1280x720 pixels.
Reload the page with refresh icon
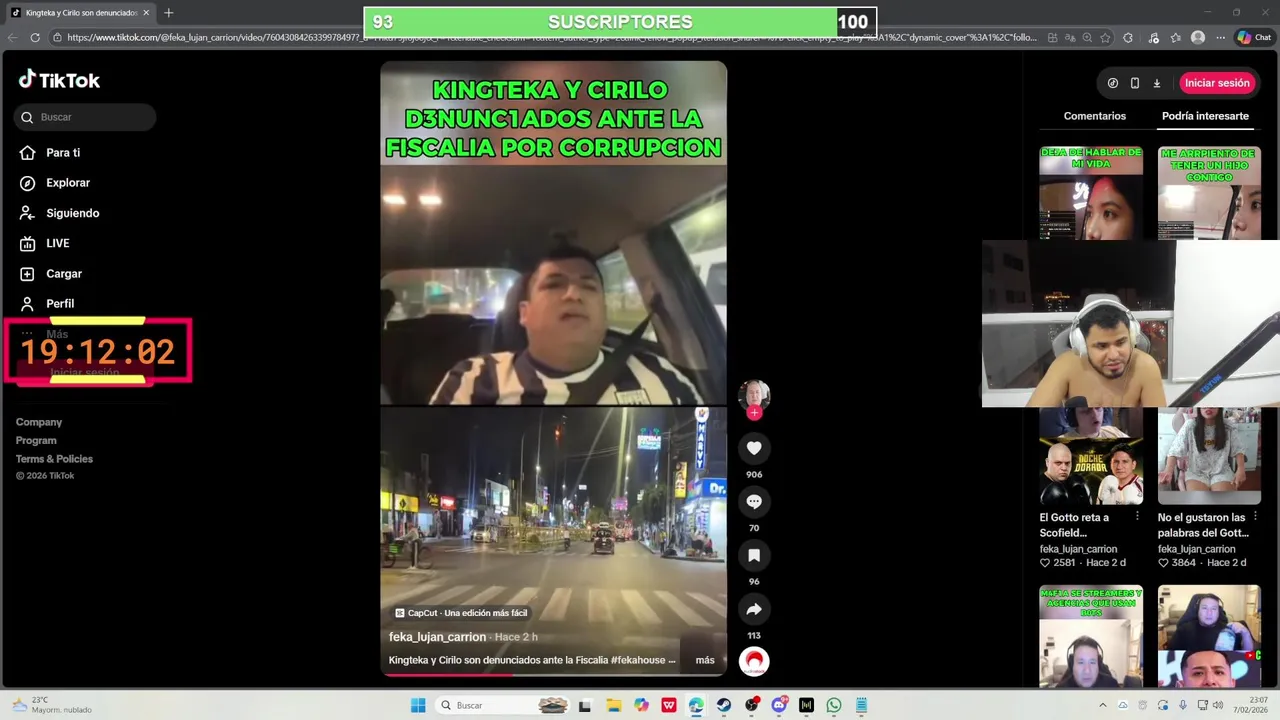(35, 37)
